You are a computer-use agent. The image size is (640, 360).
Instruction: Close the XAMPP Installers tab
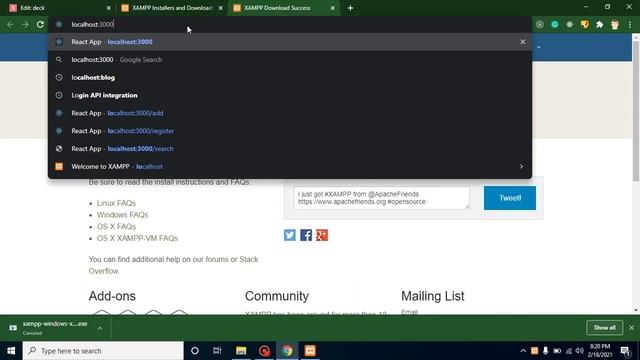[220, 8]
